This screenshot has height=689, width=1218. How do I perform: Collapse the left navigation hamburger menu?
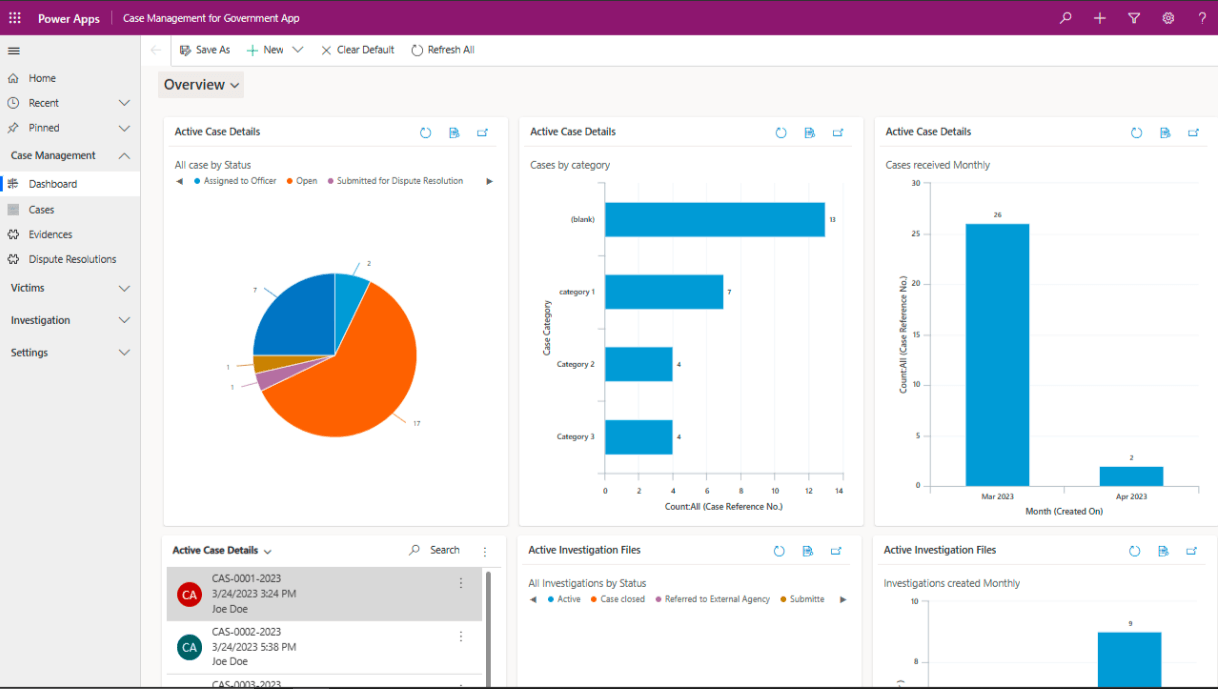(14, 51)
